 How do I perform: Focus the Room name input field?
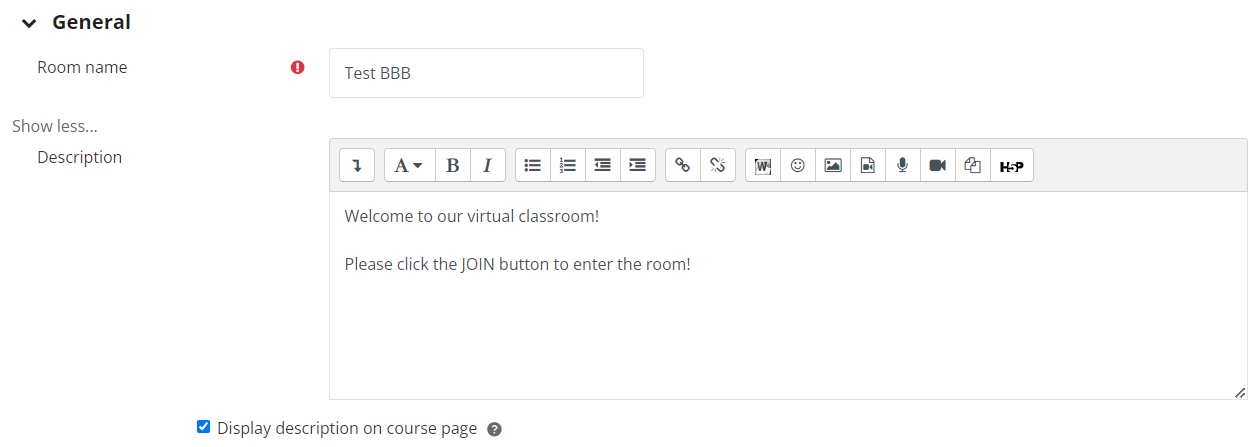486,73
